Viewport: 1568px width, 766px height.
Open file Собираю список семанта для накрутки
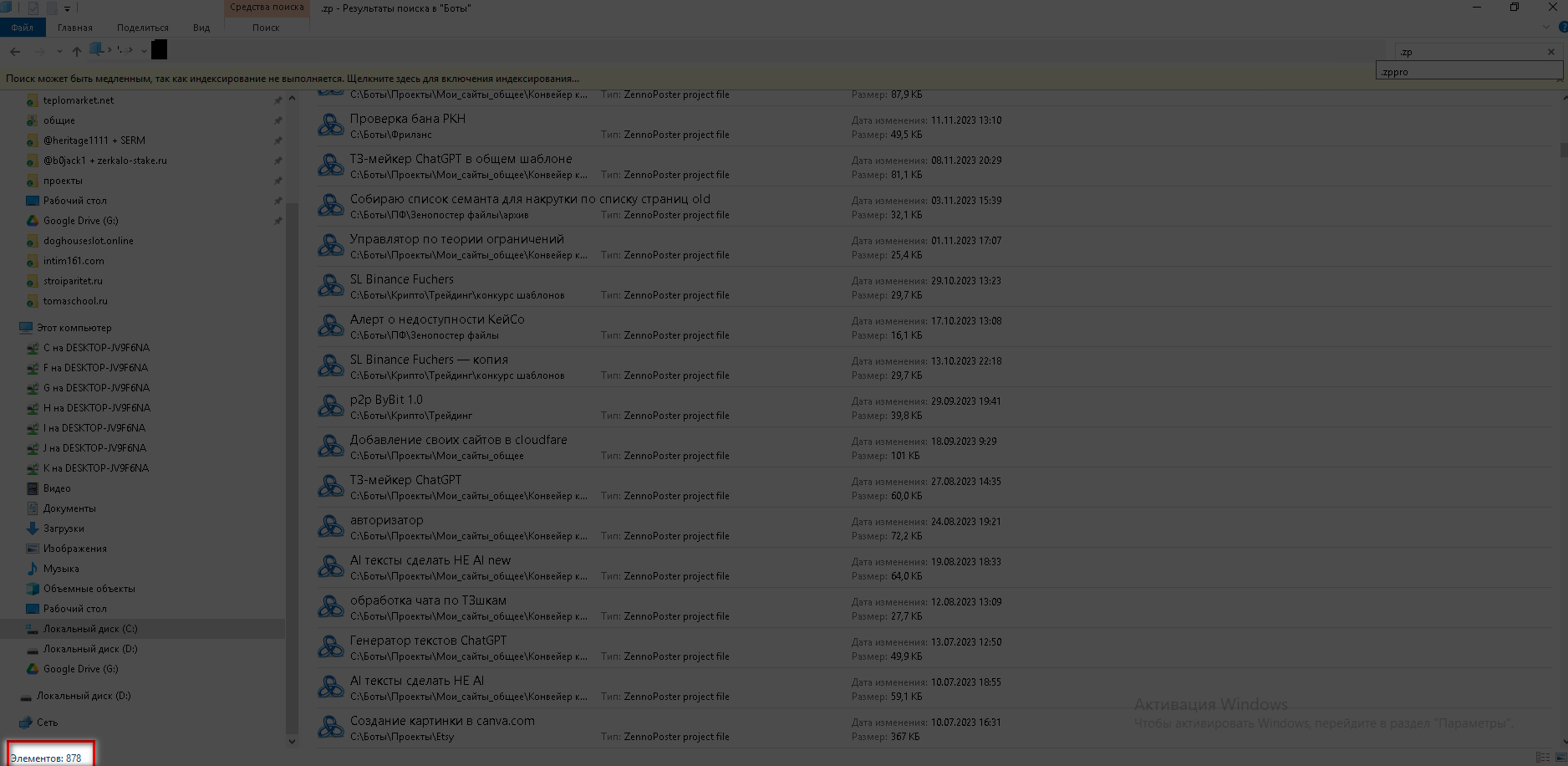pyautogui.click(x=530, y=199)
